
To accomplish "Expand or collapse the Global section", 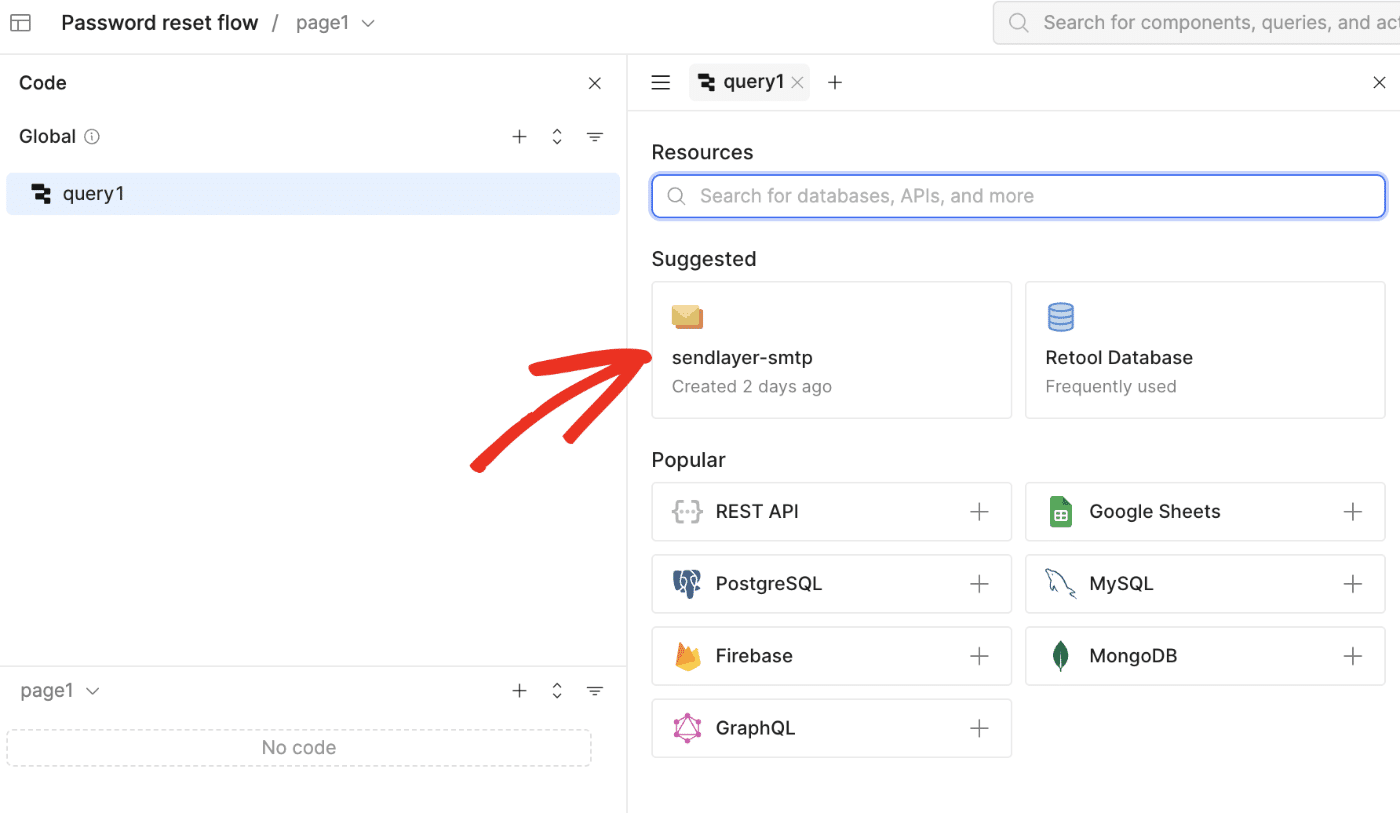I will tap(557, 137).
